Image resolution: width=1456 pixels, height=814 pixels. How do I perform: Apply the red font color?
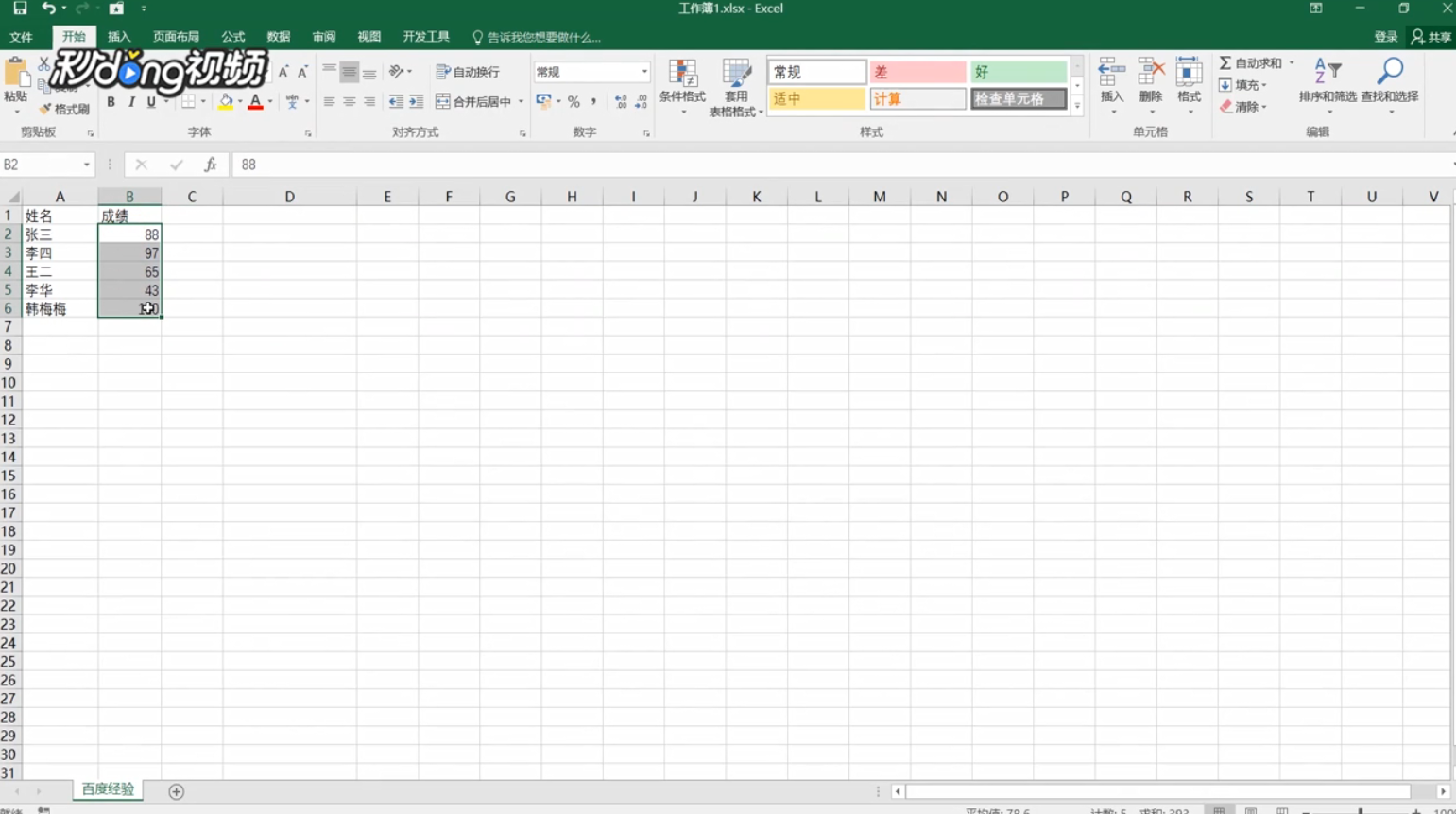(x=255, y=102)
